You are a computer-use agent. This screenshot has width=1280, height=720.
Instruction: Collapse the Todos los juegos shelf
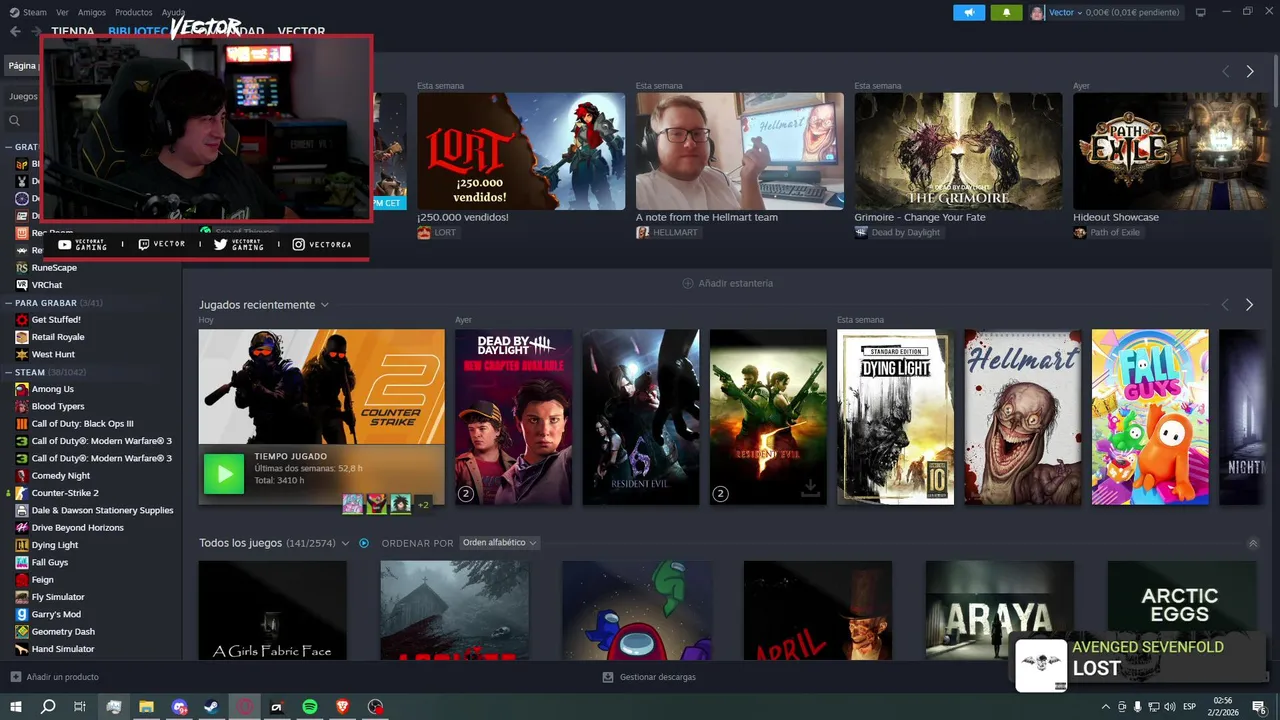tap(1253, 543)
